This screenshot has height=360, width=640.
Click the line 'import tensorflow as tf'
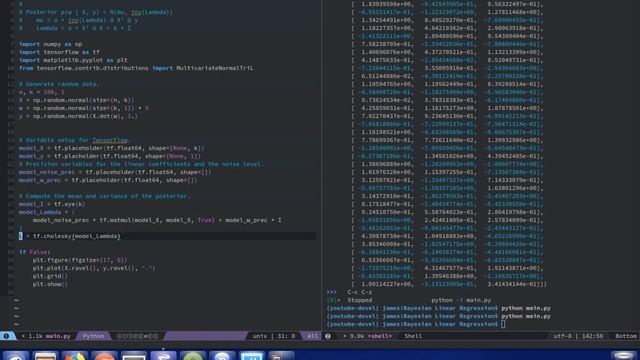pos(59,52)
